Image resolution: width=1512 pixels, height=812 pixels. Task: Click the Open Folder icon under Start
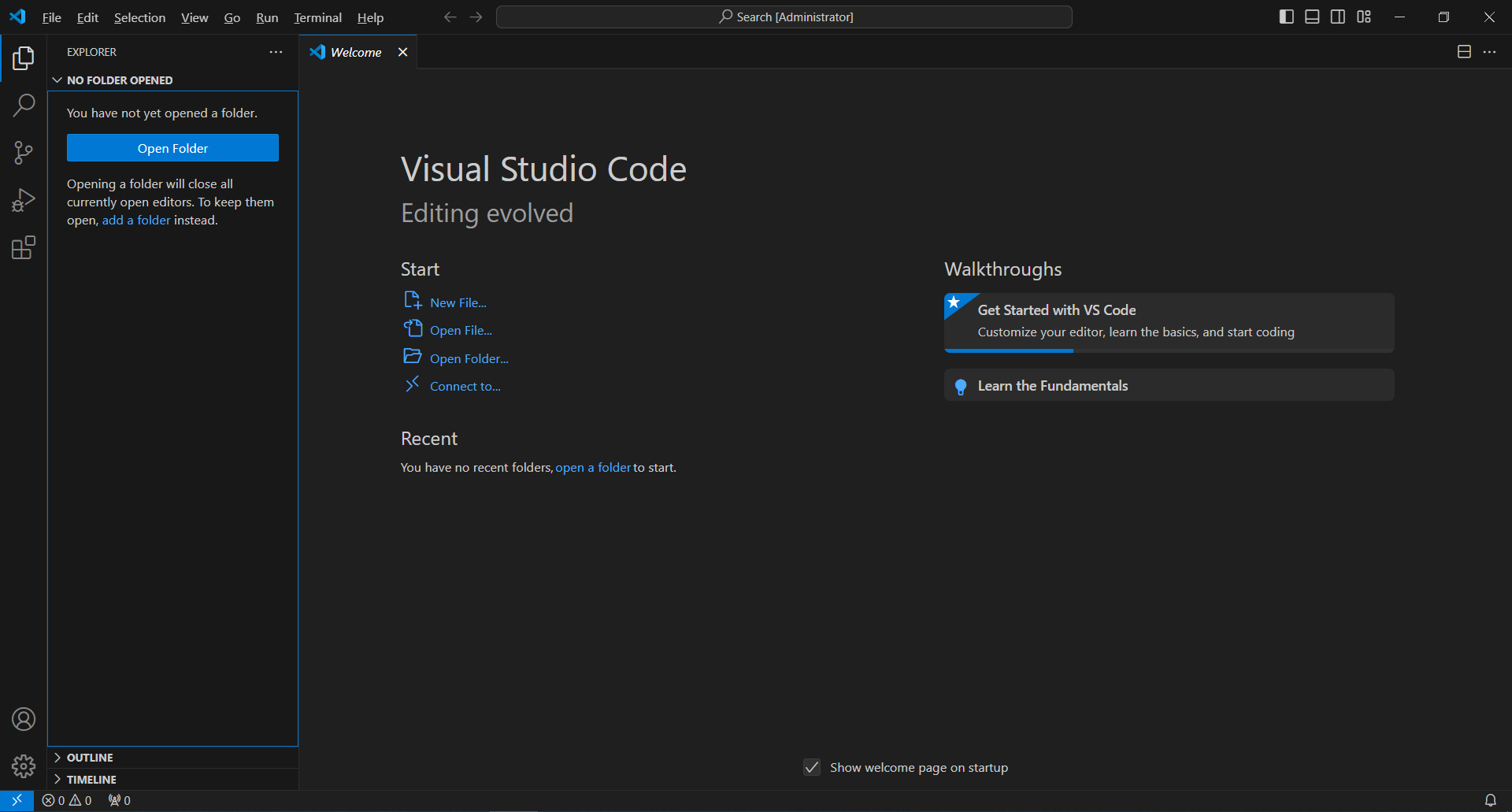point(413,357)
